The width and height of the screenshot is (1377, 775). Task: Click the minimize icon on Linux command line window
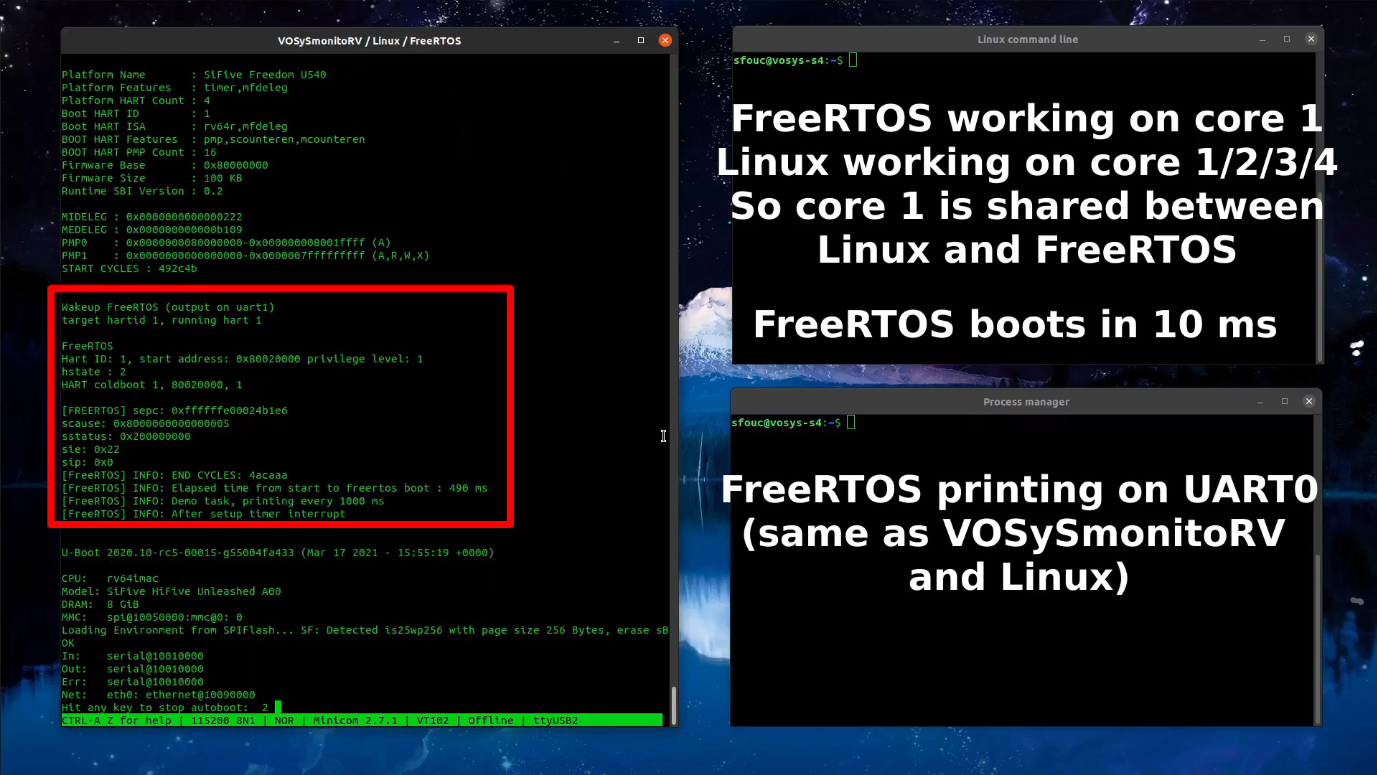(x=1262, y=39)
